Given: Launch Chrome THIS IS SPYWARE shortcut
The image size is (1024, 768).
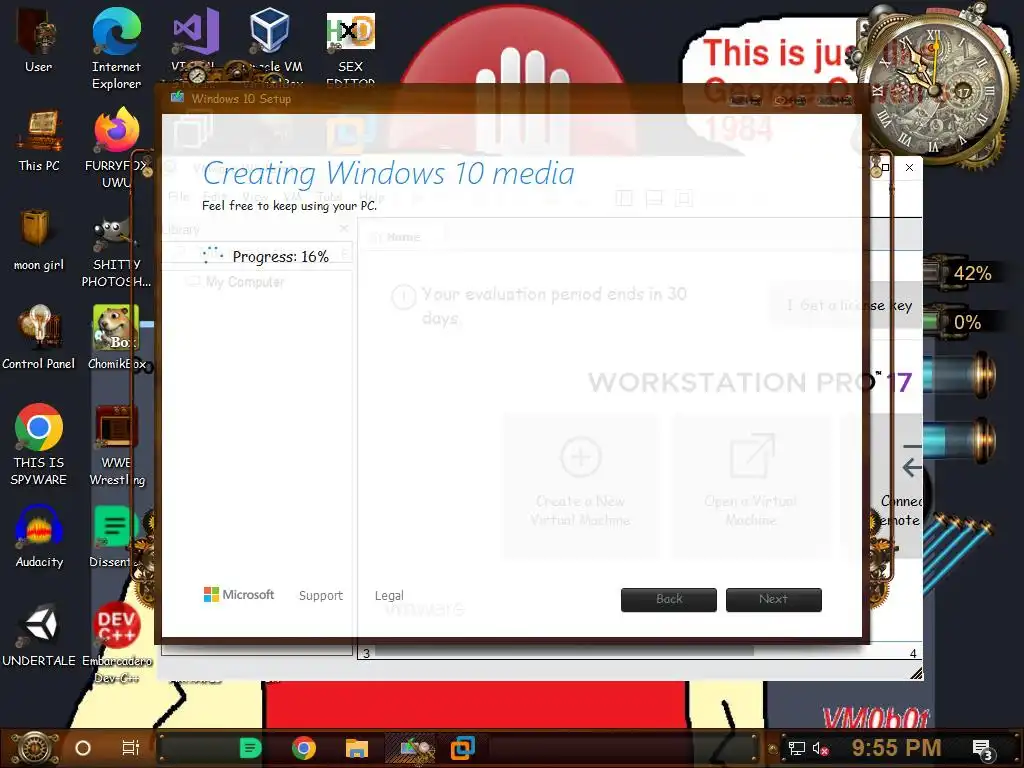Looking at the screenshot, I should pos(39,444).
